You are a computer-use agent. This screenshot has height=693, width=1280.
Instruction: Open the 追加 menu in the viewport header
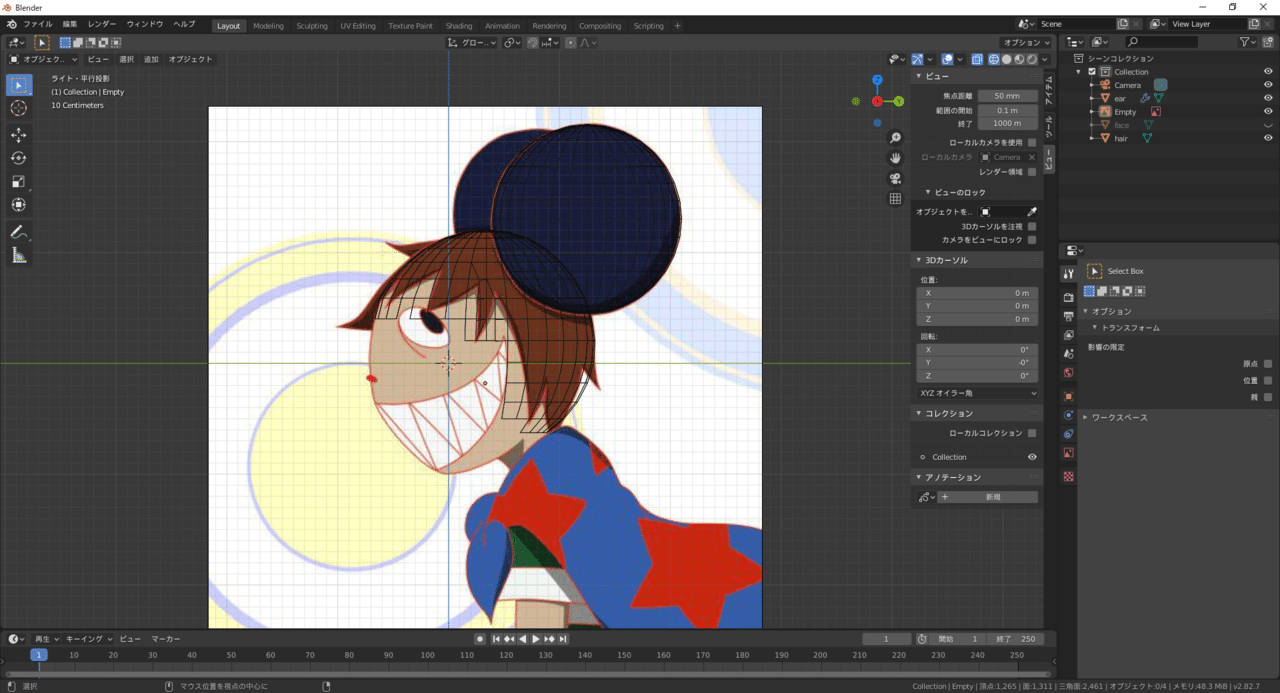(x=151, y=59)
